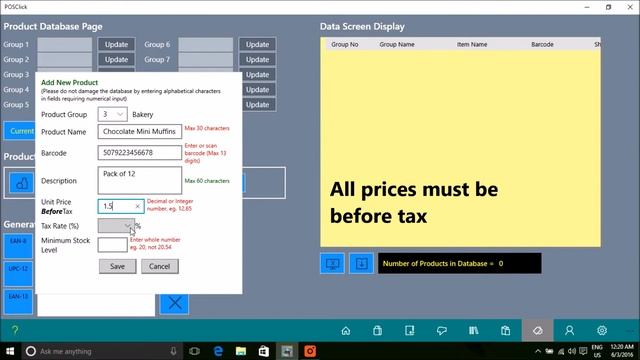
Task: Open the Windows Start menu
Action: point(10,351)
